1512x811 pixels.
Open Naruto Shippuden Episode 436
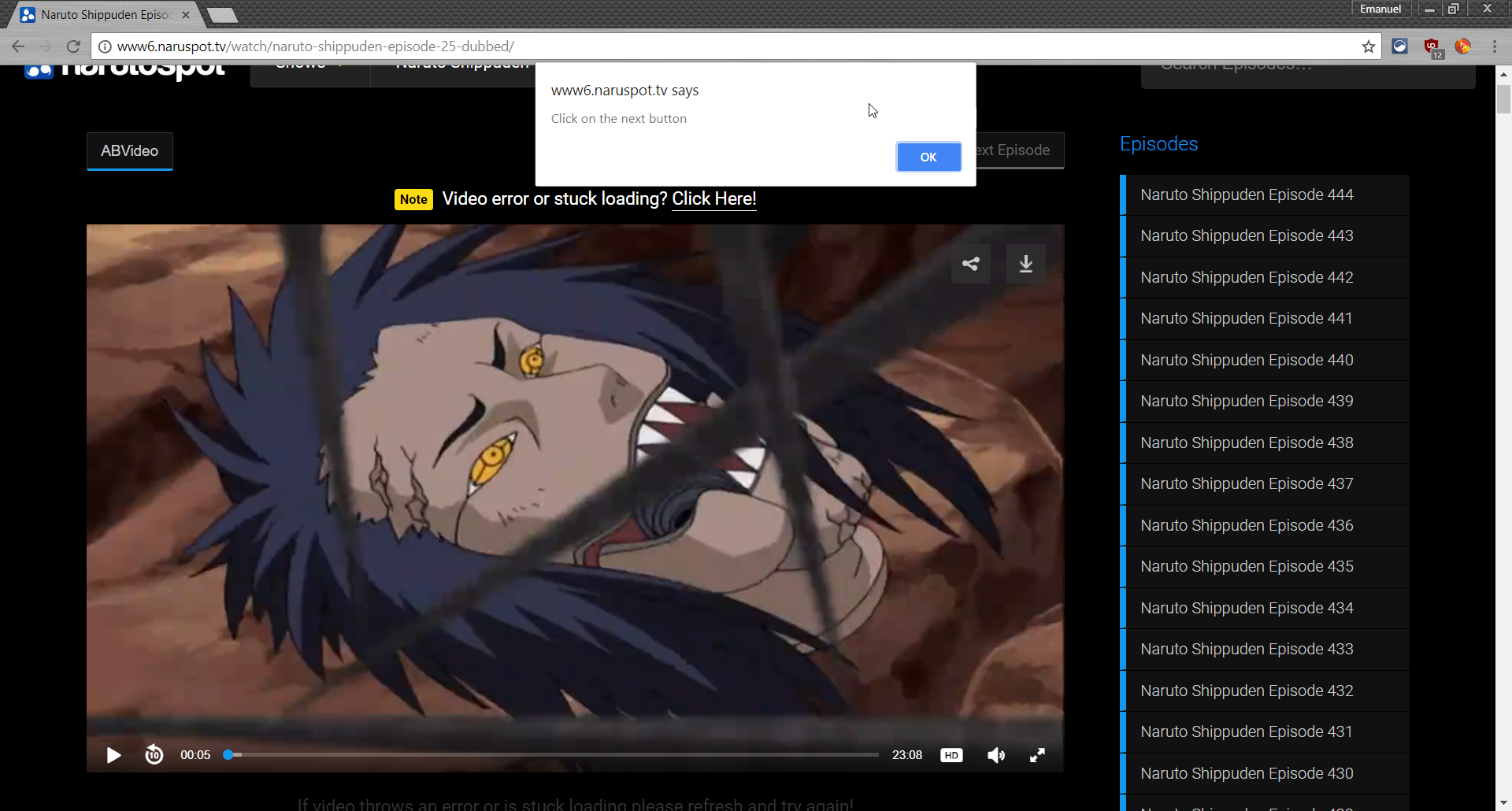pos(1265,525)
